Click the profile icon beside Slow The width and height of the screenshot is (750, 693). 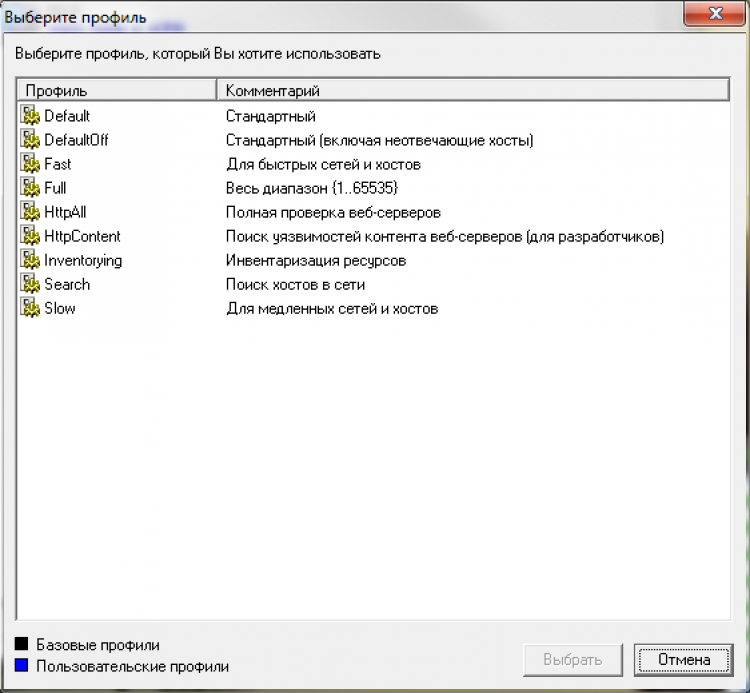[x=30, y=308]
